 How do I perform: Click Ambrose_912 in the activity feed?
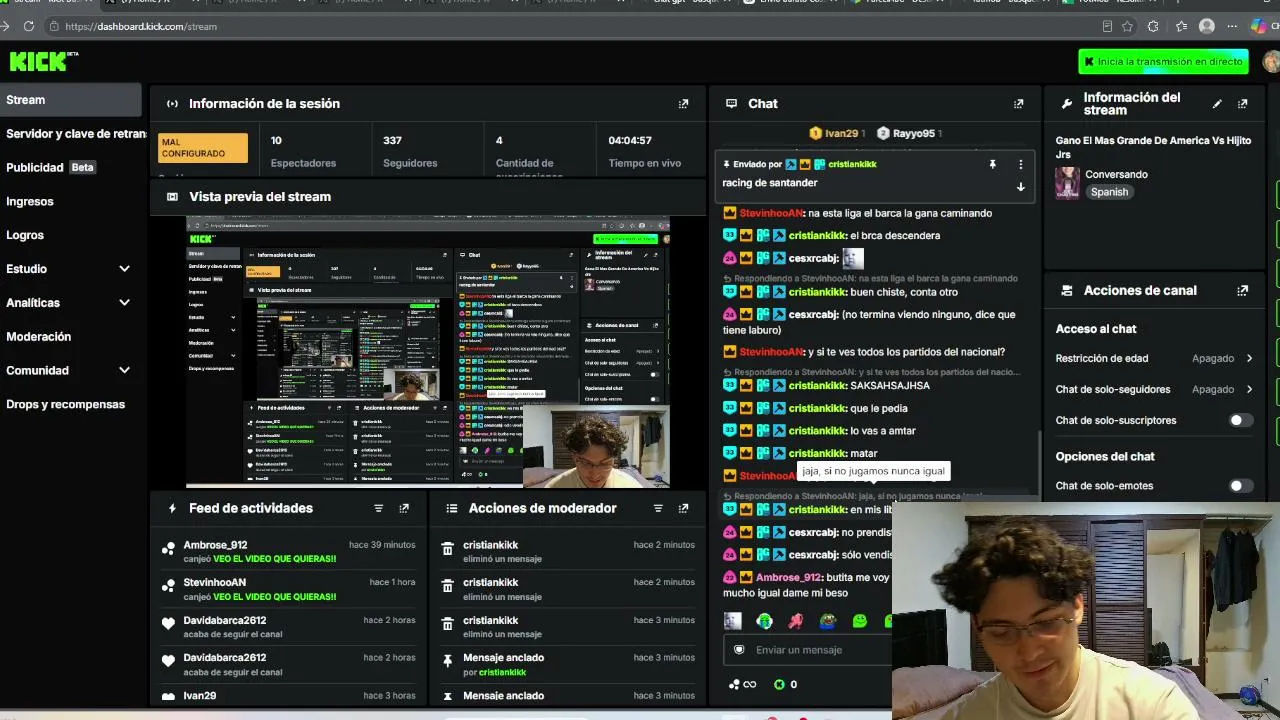[215, 545]
